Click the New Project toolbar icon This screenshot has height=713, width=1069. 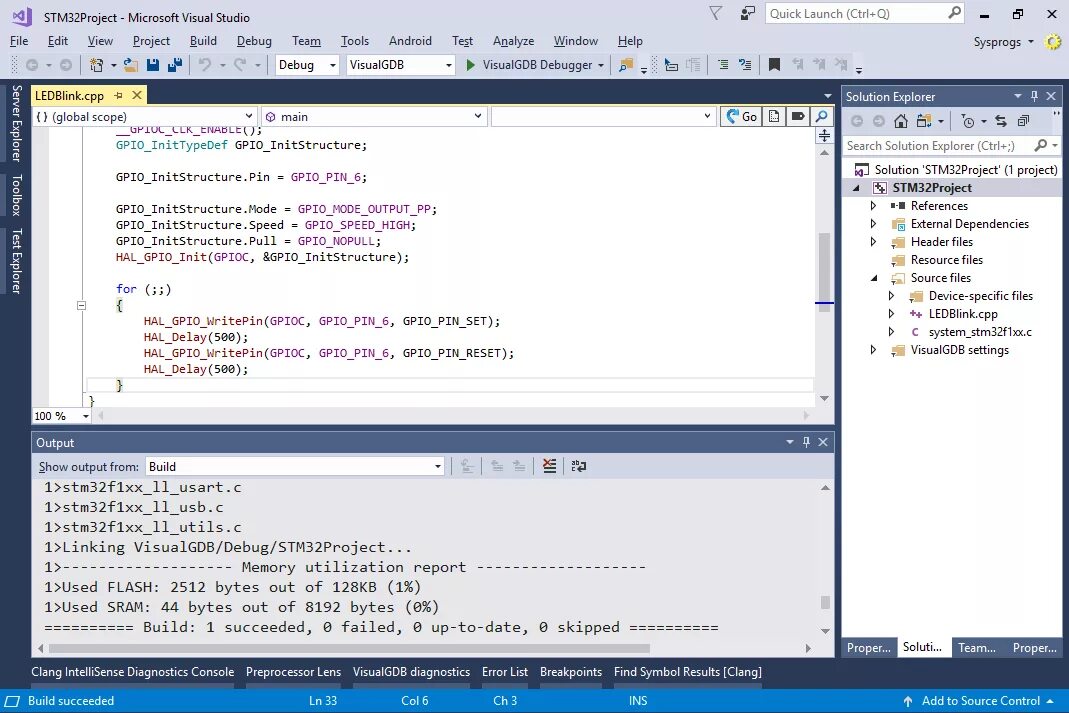(97, 65)
